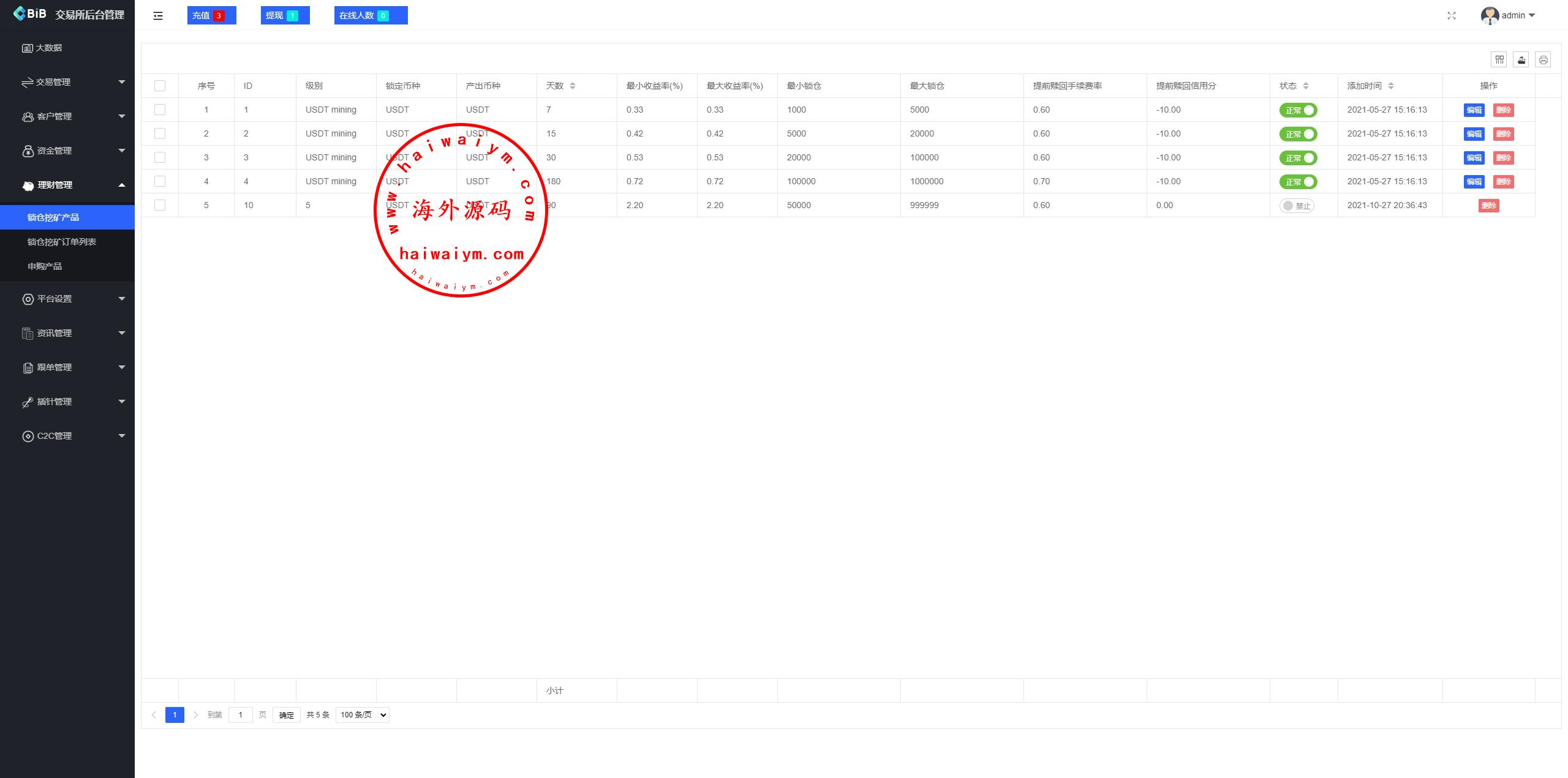
Task: Expand the 平台设置 sidebar menu
Action: (x=67, y=299)
